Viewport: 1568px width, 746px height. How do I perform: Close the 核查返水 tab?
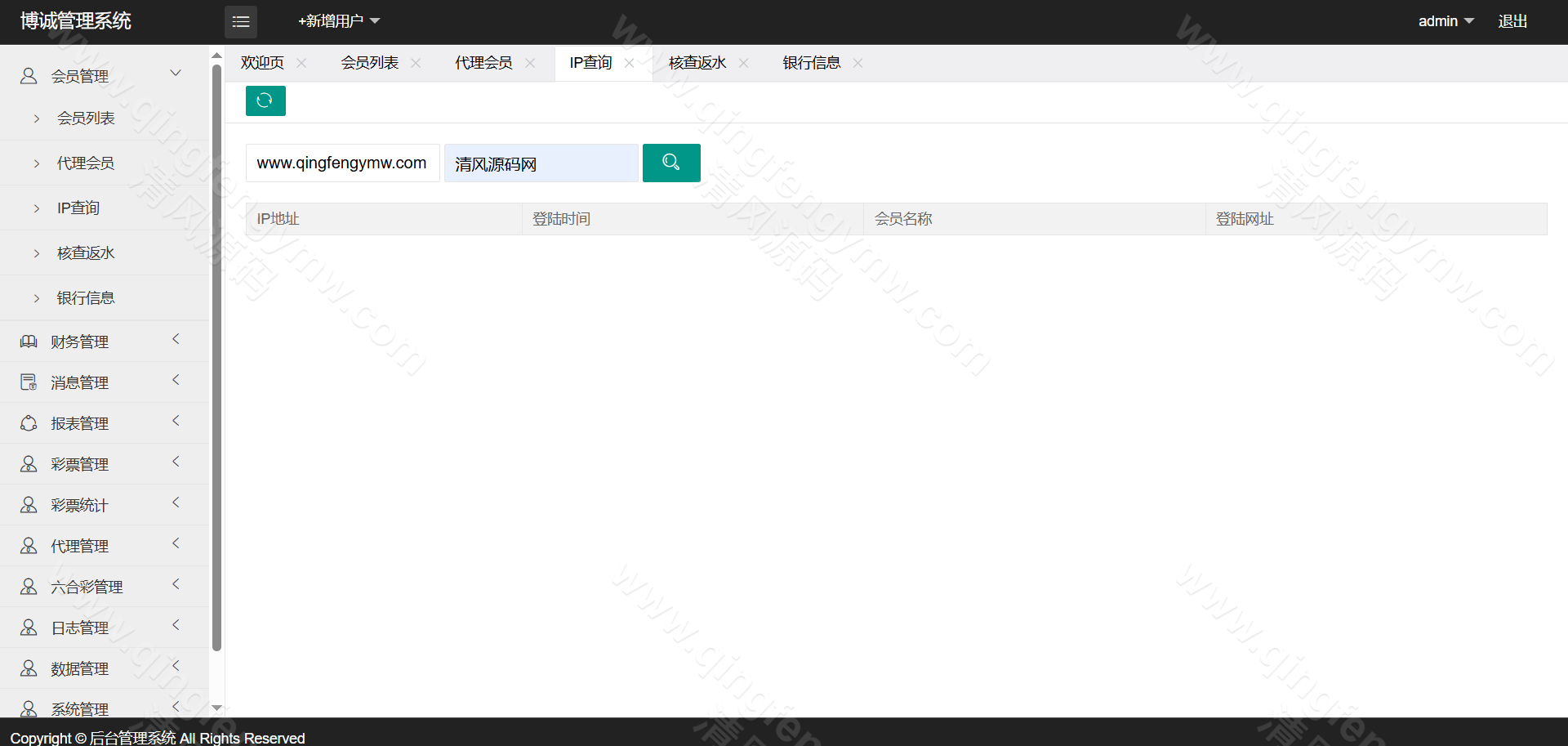pos(743,63)
